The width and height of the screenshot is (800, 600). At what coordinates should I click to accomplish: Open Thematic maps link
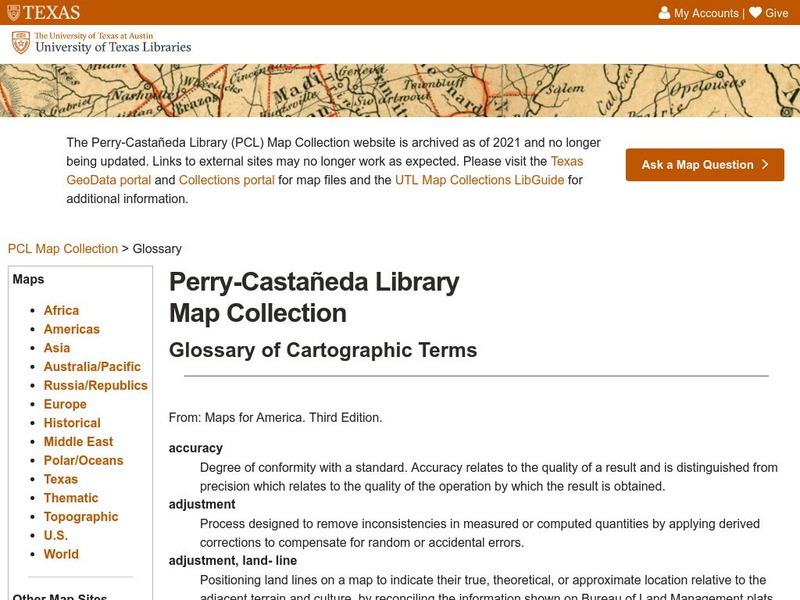(71, 498)
